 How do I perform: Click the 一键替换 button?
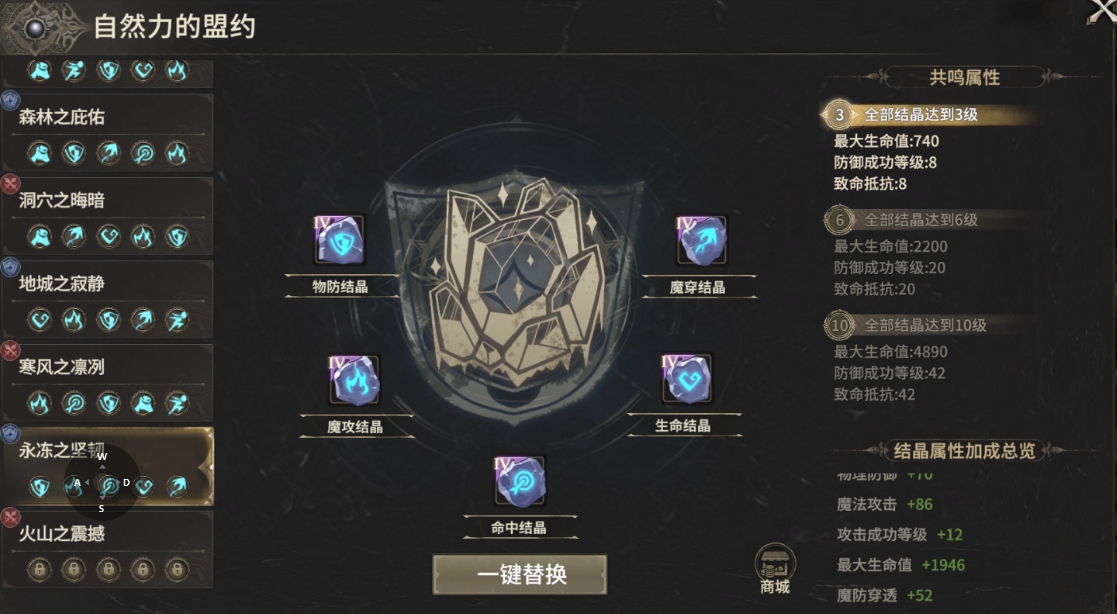[519, 574]
